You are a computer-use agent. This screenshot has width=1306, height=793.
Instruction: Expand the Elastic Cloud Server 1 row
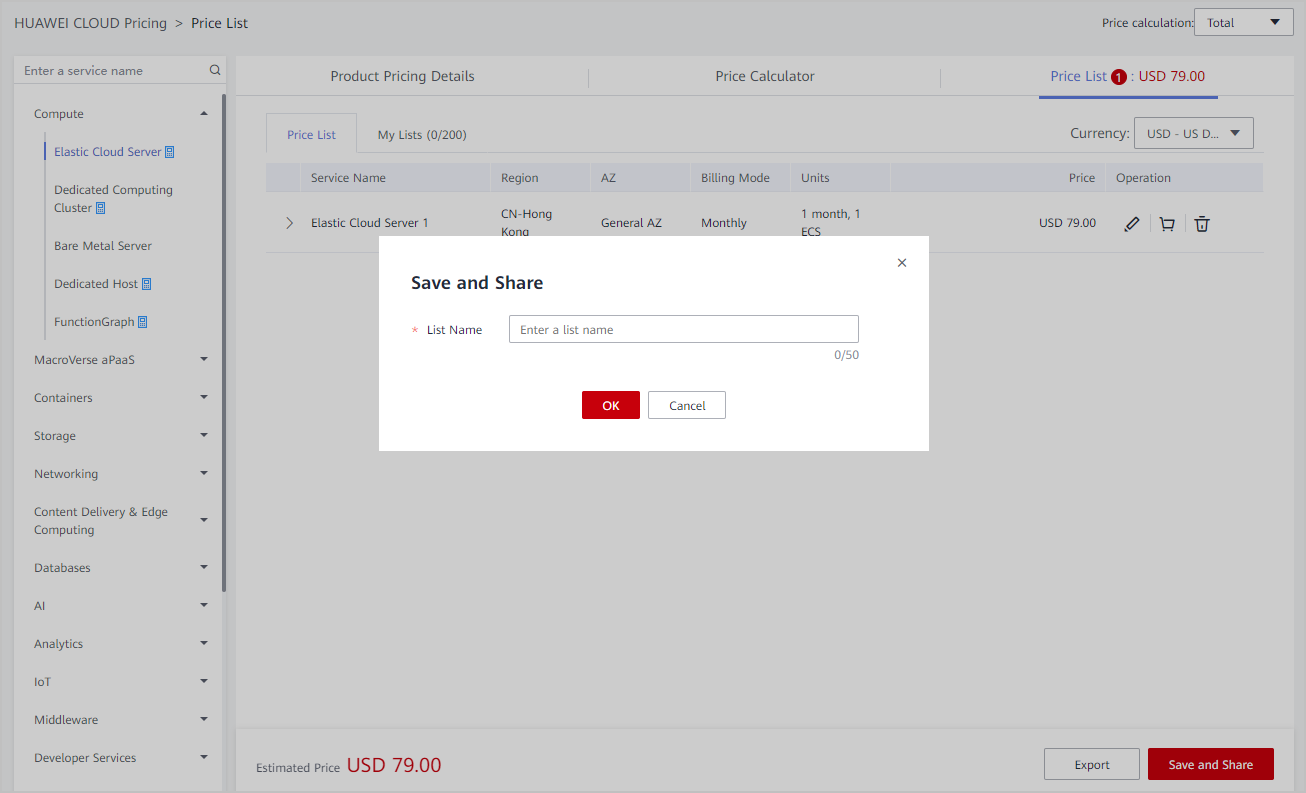click(x=290, y=223)
